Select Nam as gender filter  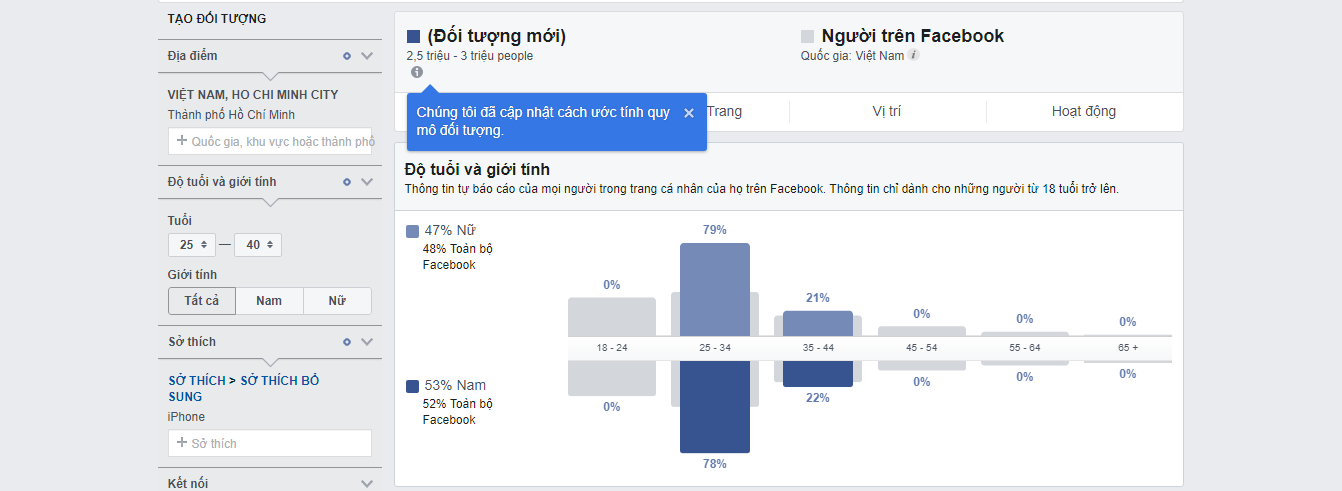click(269, 301)
